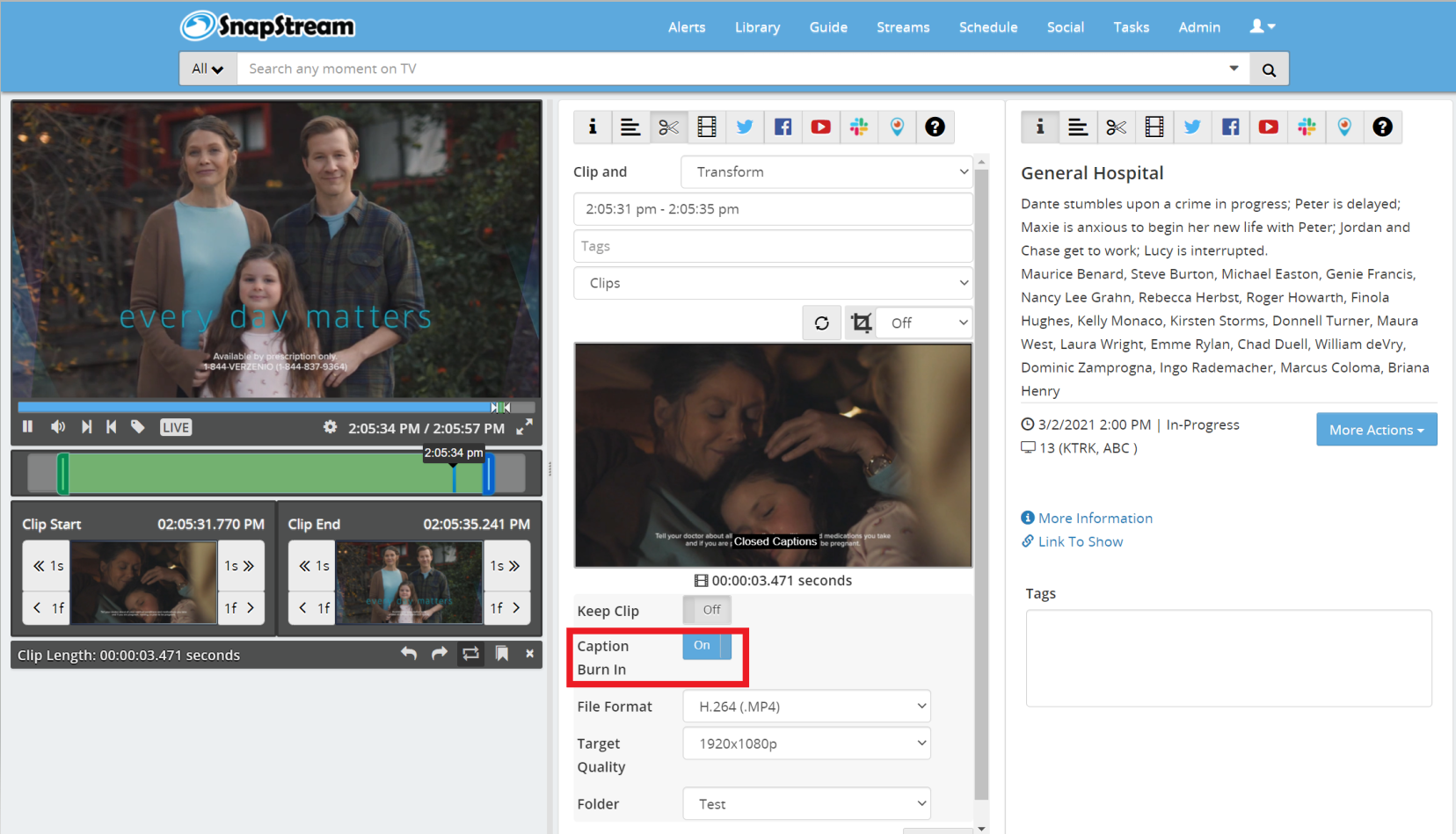Expand the video to fullscreen
This screenshot has width=1456, height=834.
coord(524,427)
